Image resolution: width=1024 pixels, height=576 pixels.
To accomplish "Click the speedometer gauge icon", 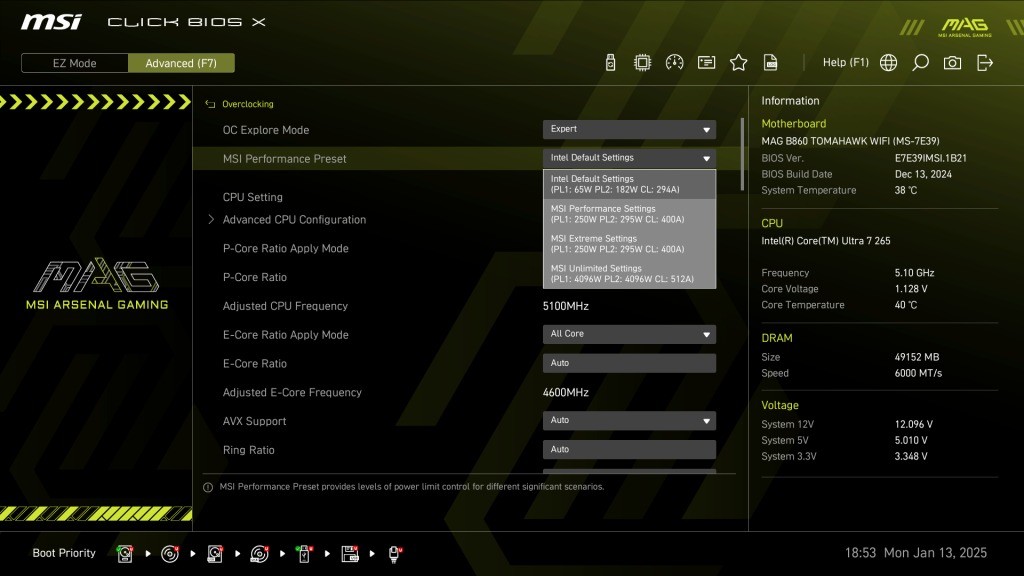I will [674, 63].
